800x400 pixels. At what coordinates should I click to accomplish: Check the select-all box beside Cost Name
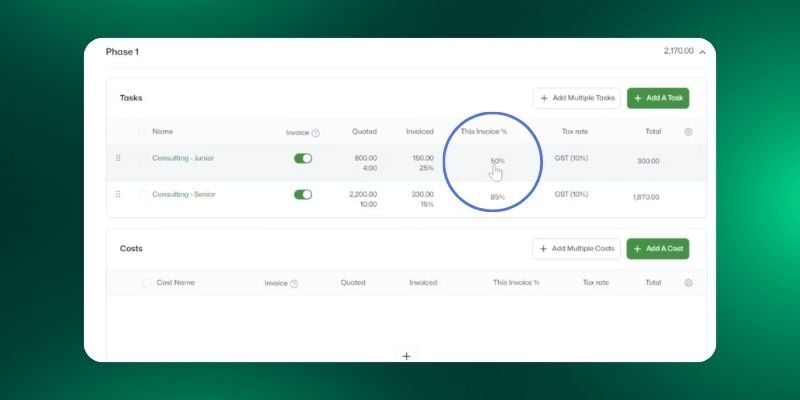coord(147,283)
